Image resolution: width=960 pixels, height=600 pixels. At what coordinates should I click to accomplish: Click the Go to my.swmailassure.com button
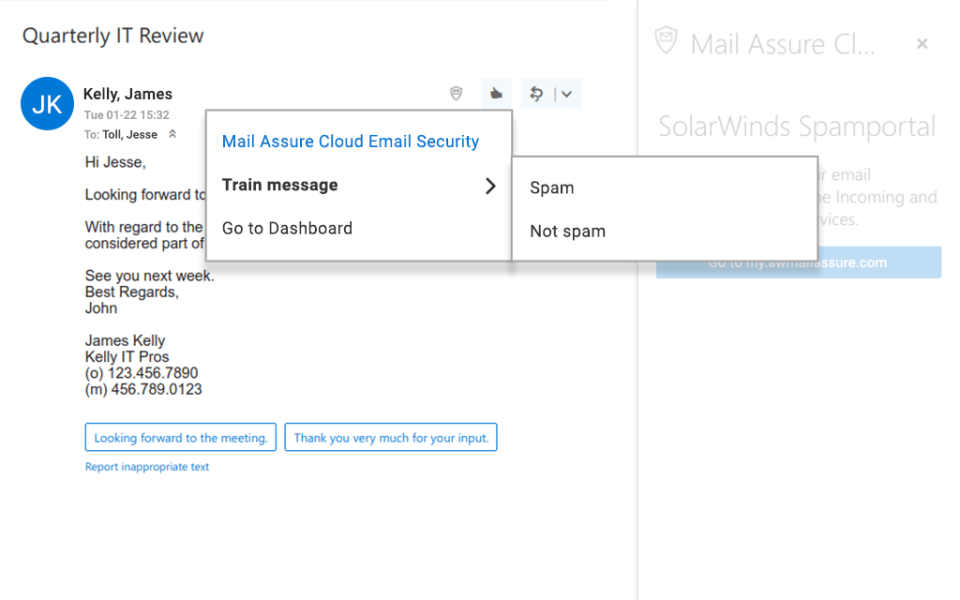[x=797, y=262]
